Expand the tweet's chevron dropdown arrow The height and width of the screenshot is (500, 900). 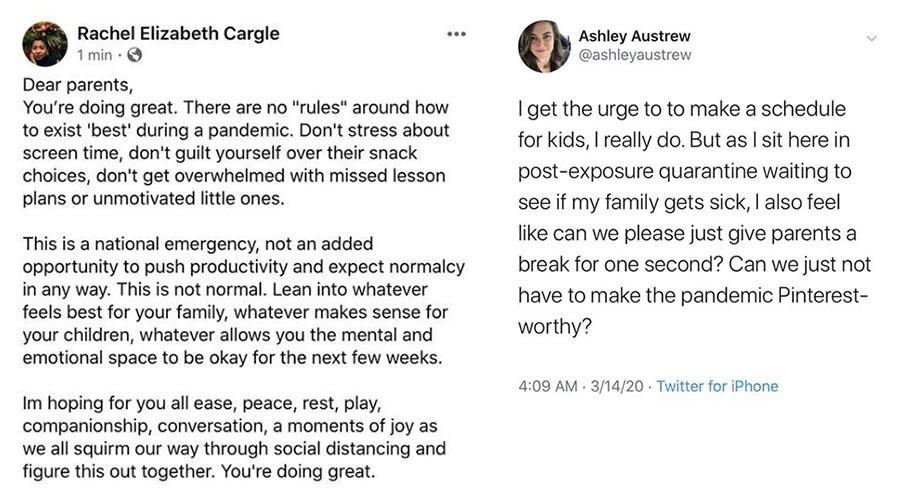(x=871, y=38)
